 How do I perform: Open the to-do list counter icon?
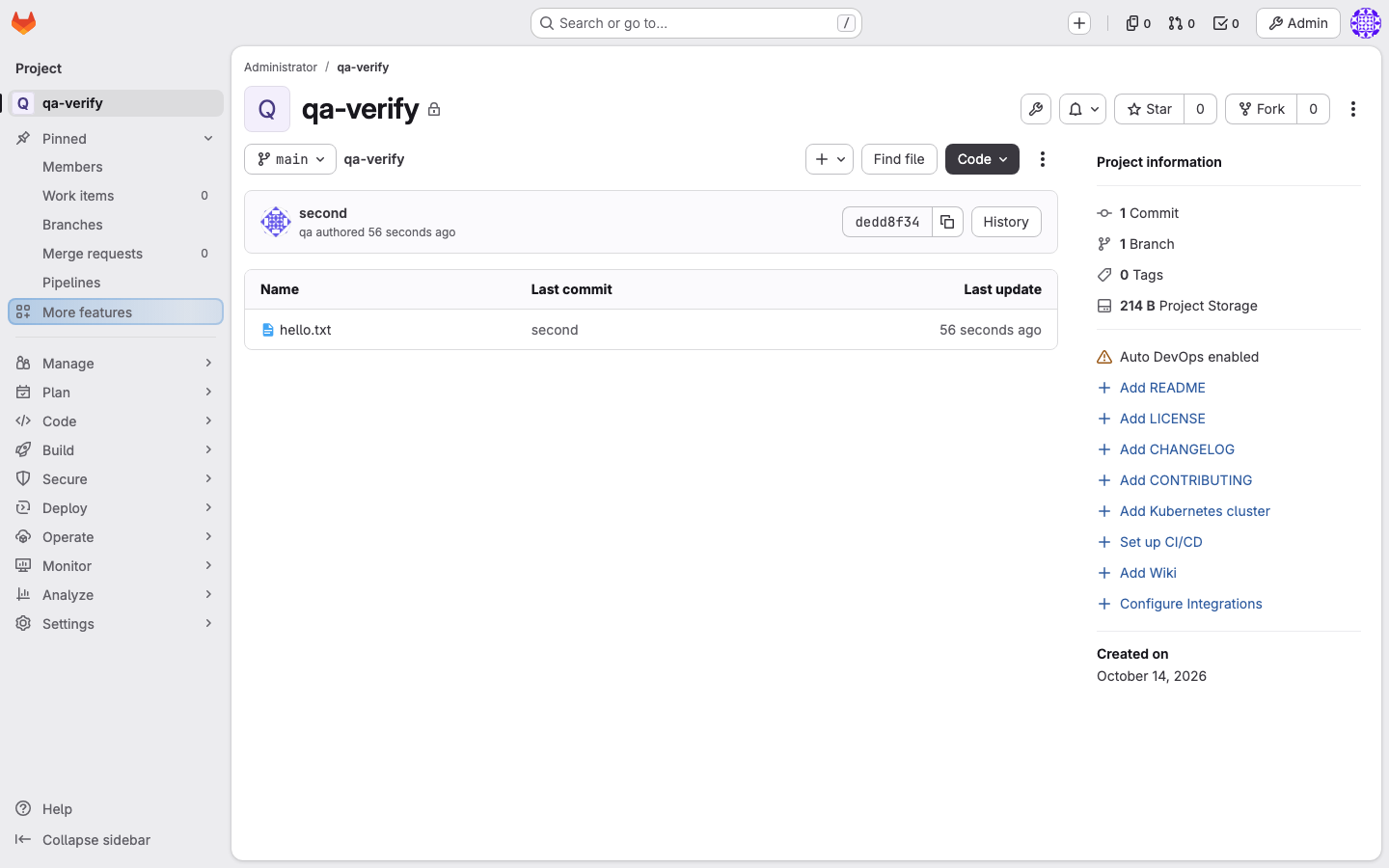click(1226, 23)
